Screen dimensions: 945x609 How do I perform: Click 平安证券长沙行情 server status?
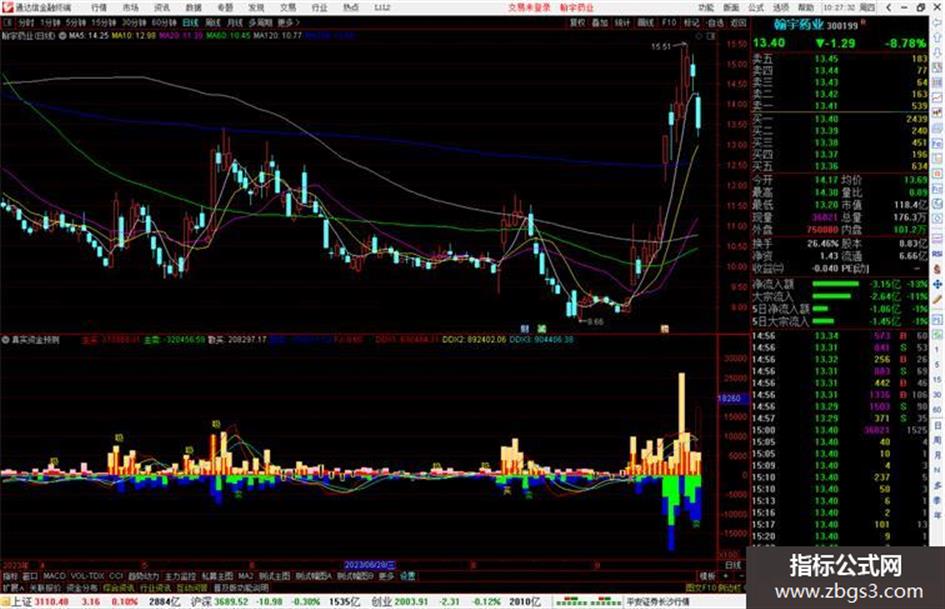[x=658, y=602]
